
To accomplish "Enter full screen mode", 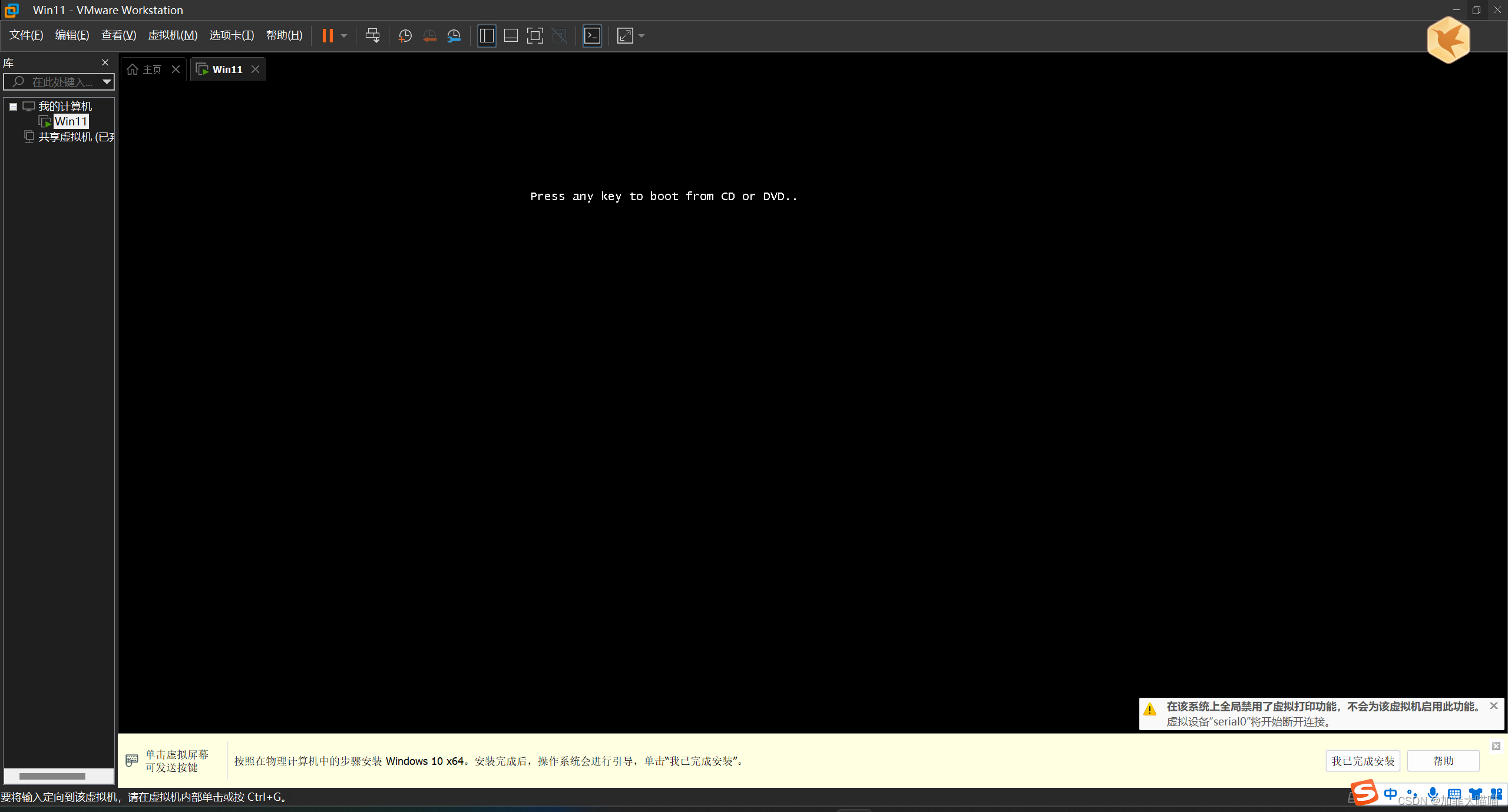I will tap(535, 36).
